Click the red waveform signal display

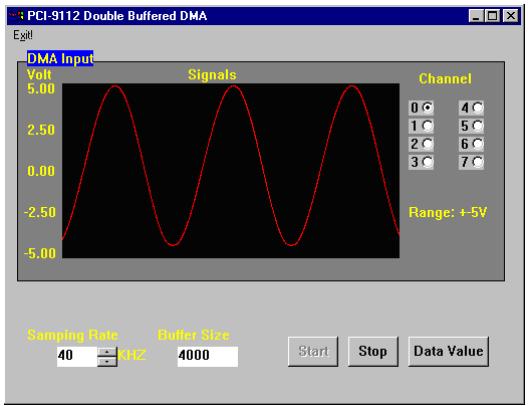click(x=231, y=171)
